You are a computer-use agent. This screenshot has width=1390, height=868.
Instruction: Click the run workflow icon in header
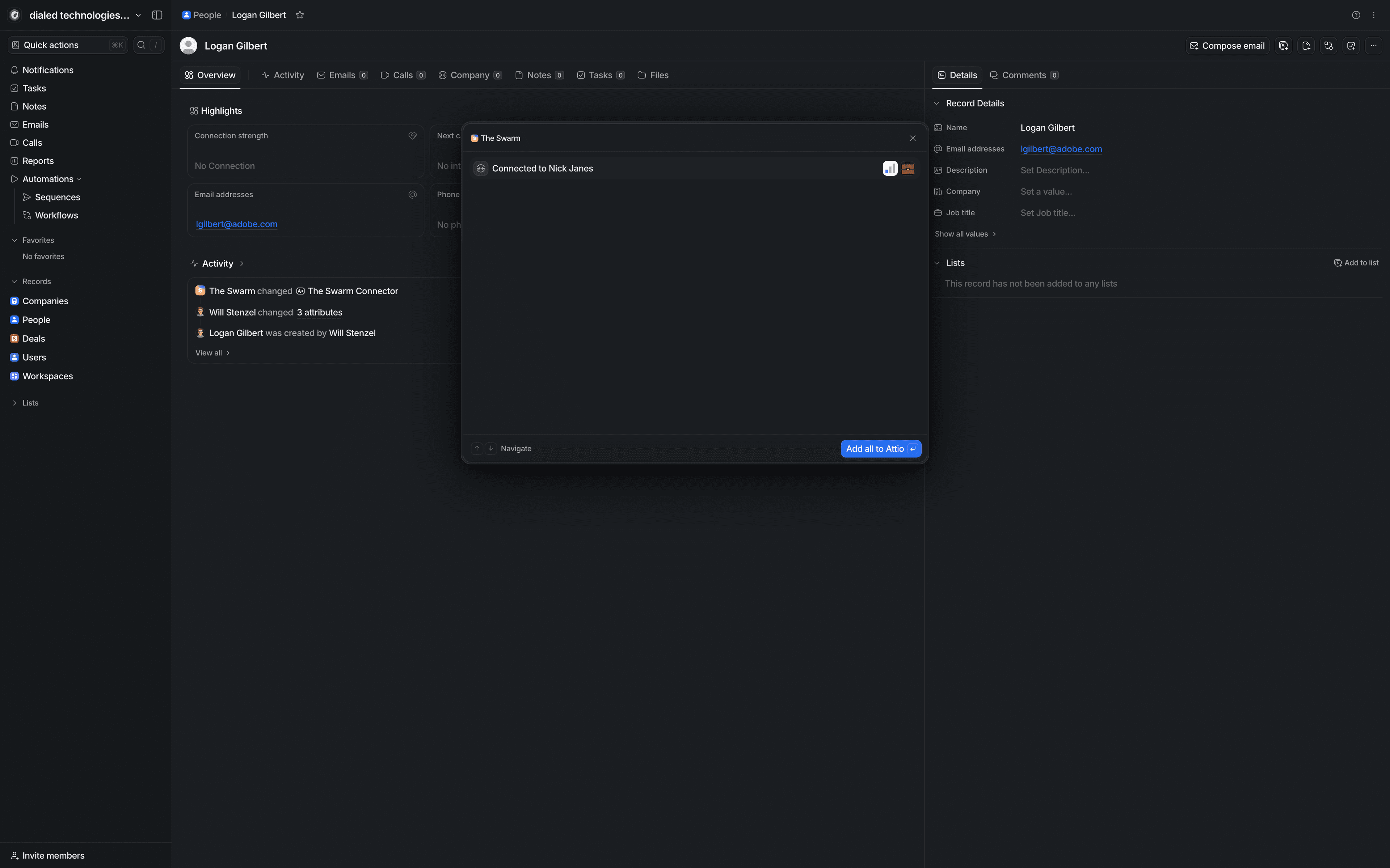1328,46
